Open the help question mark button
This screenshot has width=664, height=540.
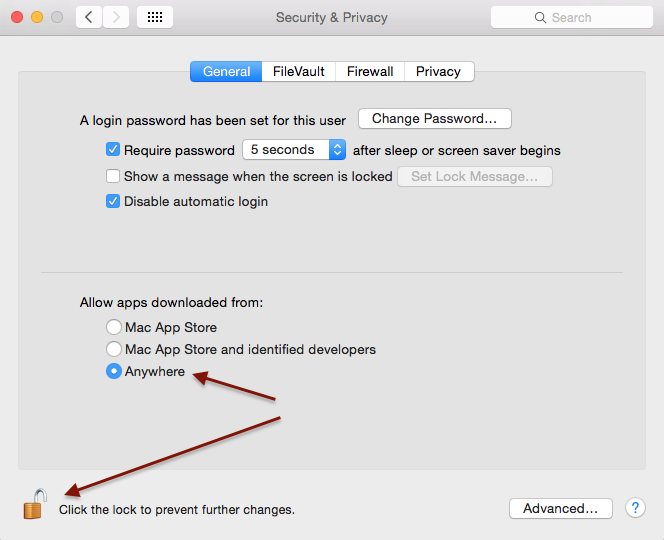pyautogui.click(x=635, y=507)
